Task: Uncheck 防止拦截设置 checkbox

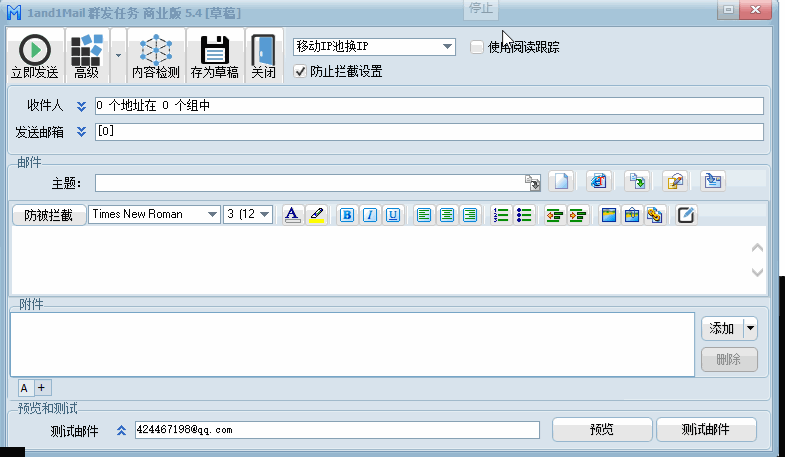Action: point(300,71)
